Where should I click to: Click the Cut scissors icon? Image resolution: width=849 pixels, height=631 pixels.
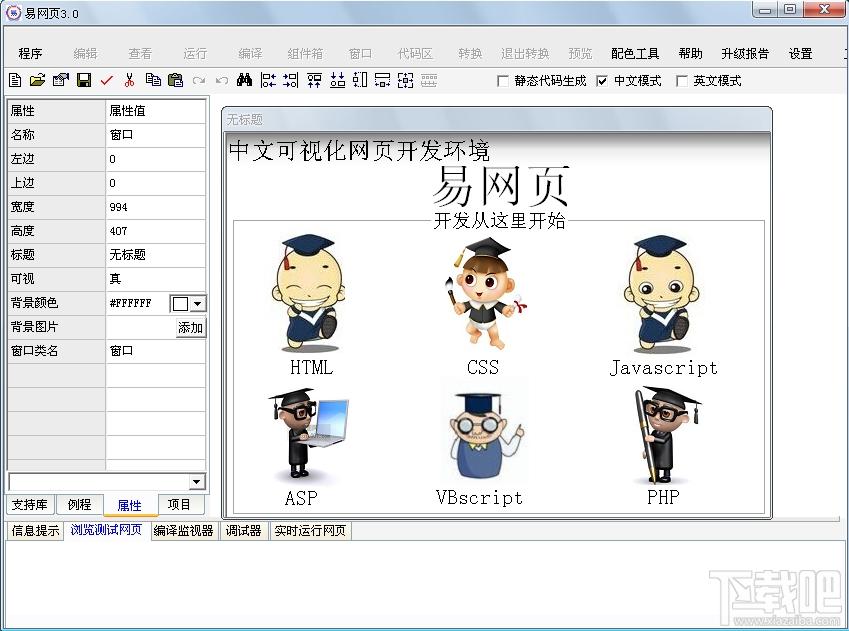click(x=129, y=81)
